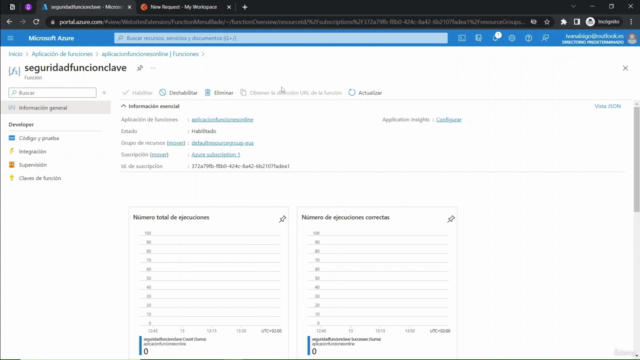Go to Inicio breadcrumb
The height and width of the screenshot is (360, 640).
point(16,54)
